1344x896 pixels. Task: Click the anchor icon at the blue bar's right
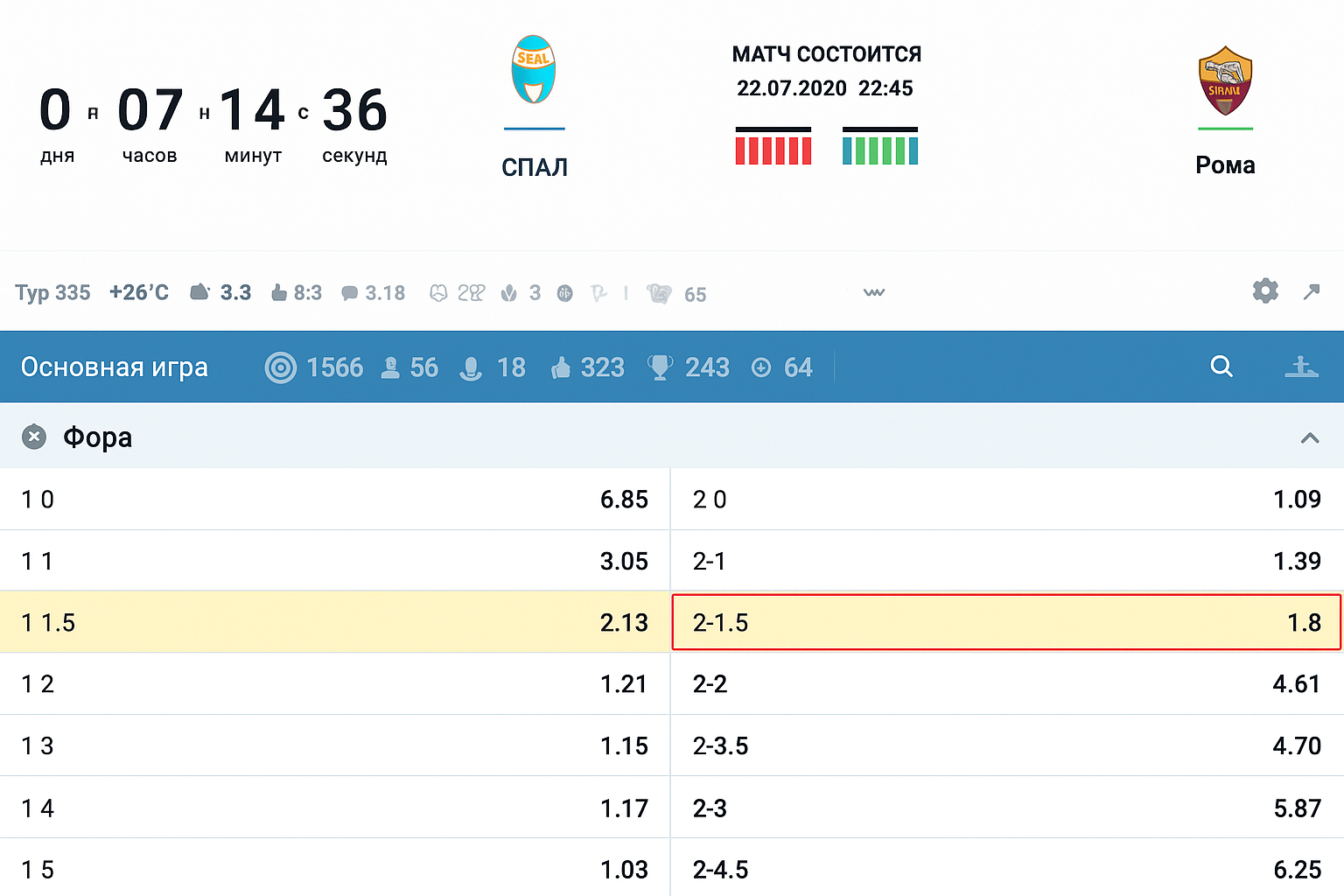(x=1303, y=367)
